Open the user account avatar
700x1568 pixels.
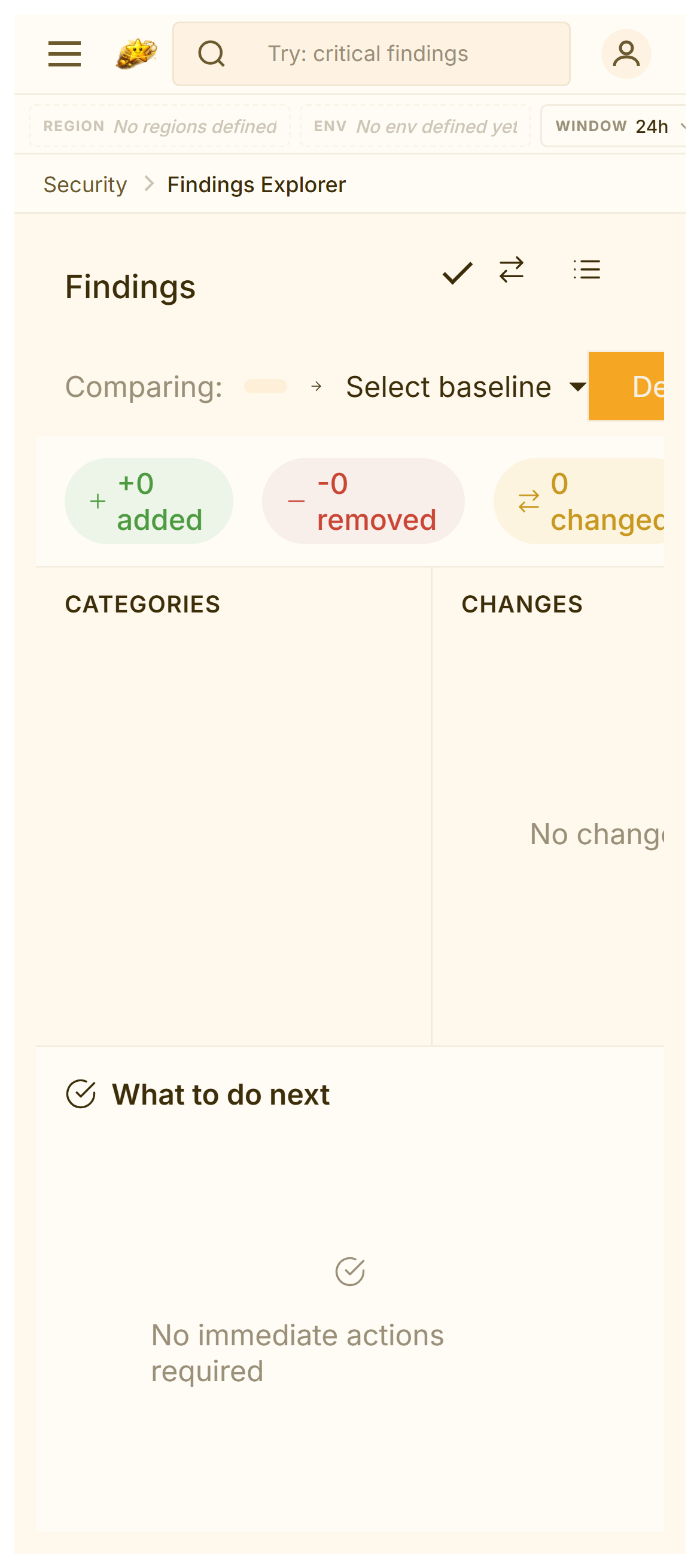(x=625, y=53)
